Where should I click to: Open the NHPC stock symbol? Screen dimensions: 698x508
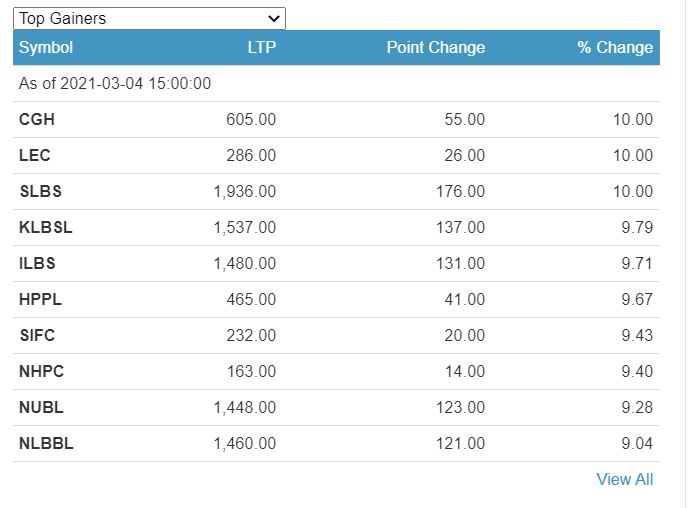pyautogui.click(x=41, y=371)
